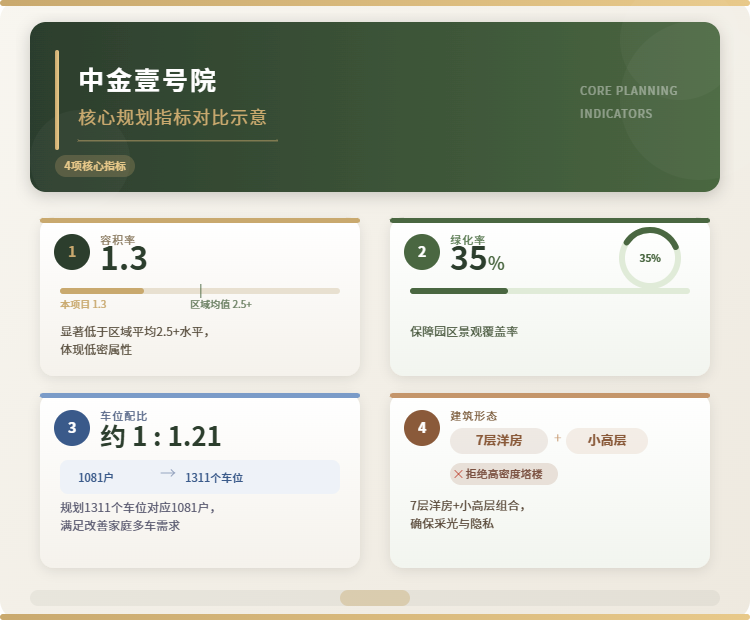Screen dimensions: 750x620
Task: Select the 小高层 chip
Action: [607, 441]
